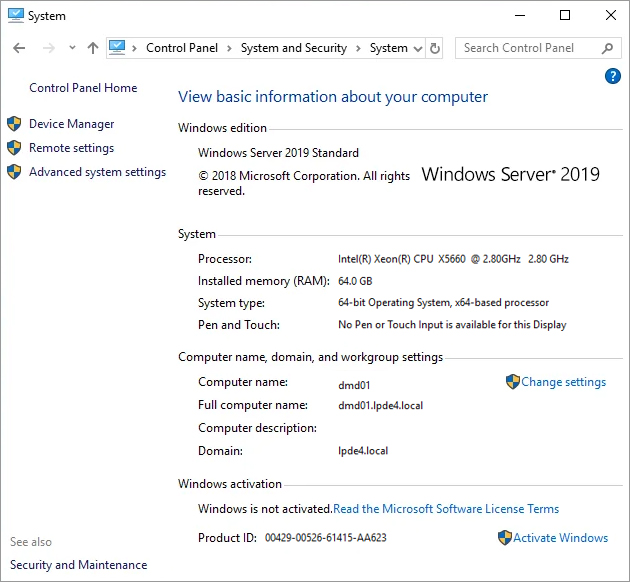The height and width of the screenshot is (582, 630).
Task: Open Advanced system settings
Action: click(x=97, y=172)
